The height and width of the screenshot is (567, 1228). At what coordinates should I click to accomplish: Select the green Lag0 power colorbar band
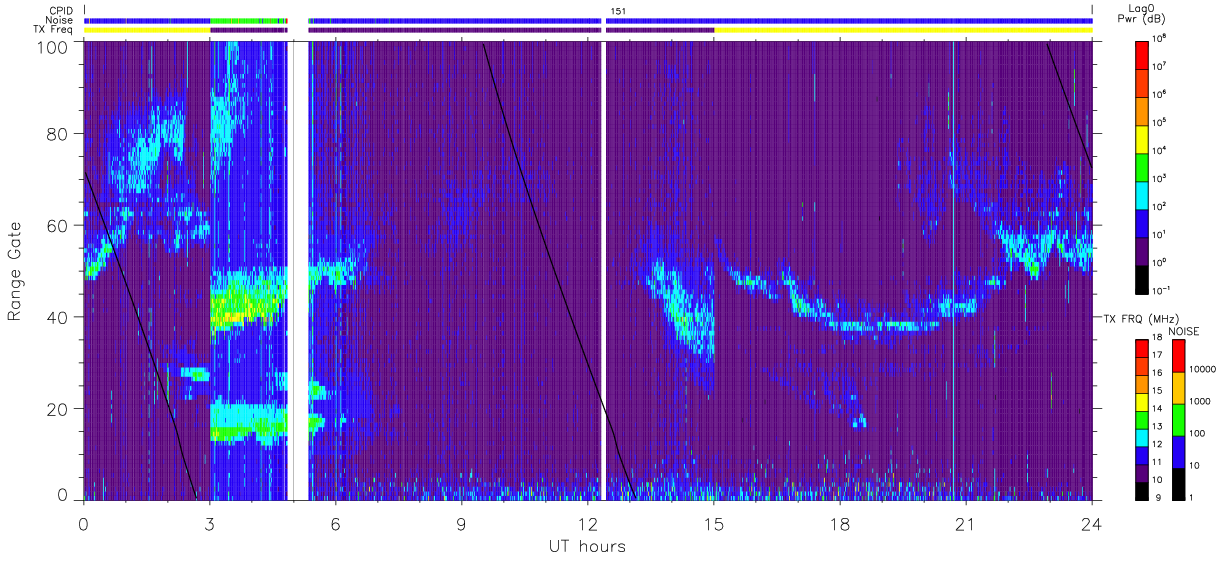tap(1141, 166)
